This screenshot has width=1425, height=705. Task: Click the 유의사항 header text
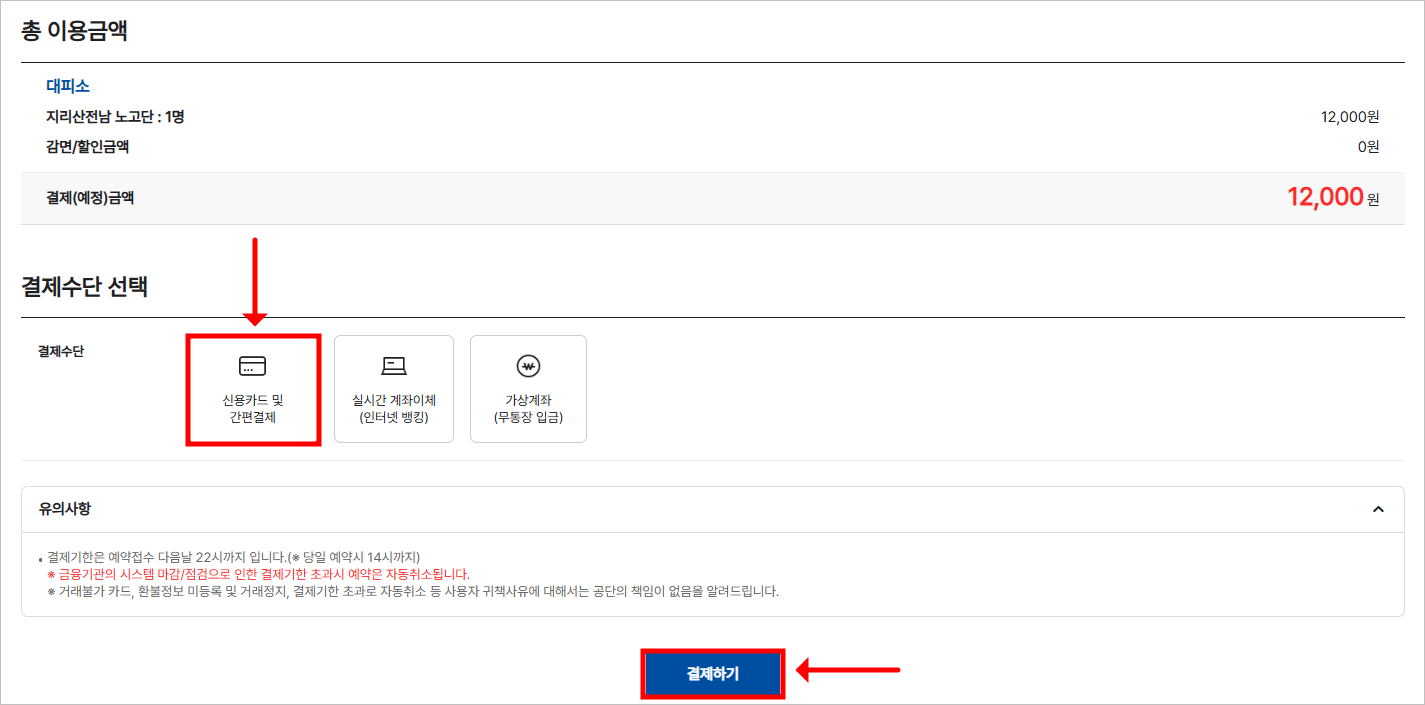[65, 509]
